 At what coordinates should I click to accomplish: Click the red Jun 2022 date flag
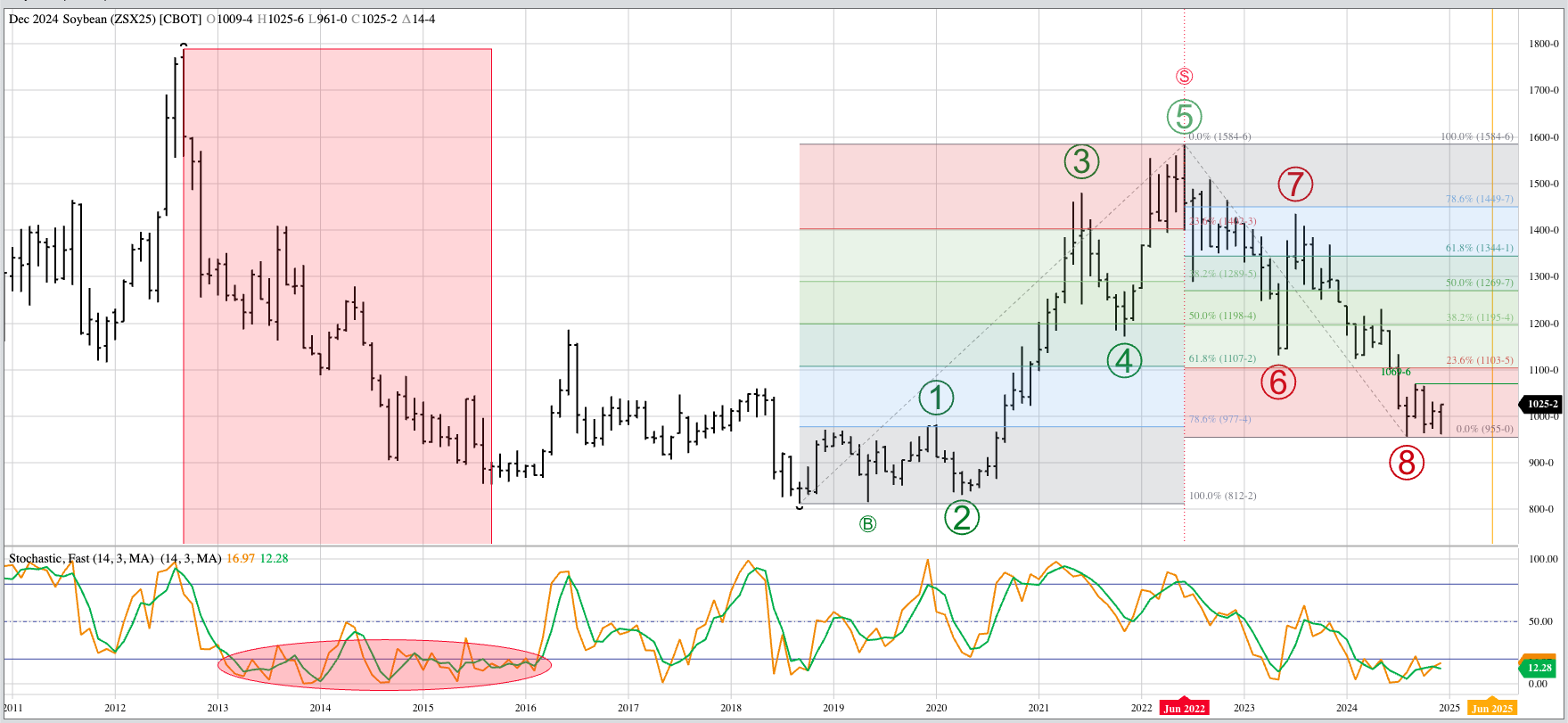click(1184, 709)
